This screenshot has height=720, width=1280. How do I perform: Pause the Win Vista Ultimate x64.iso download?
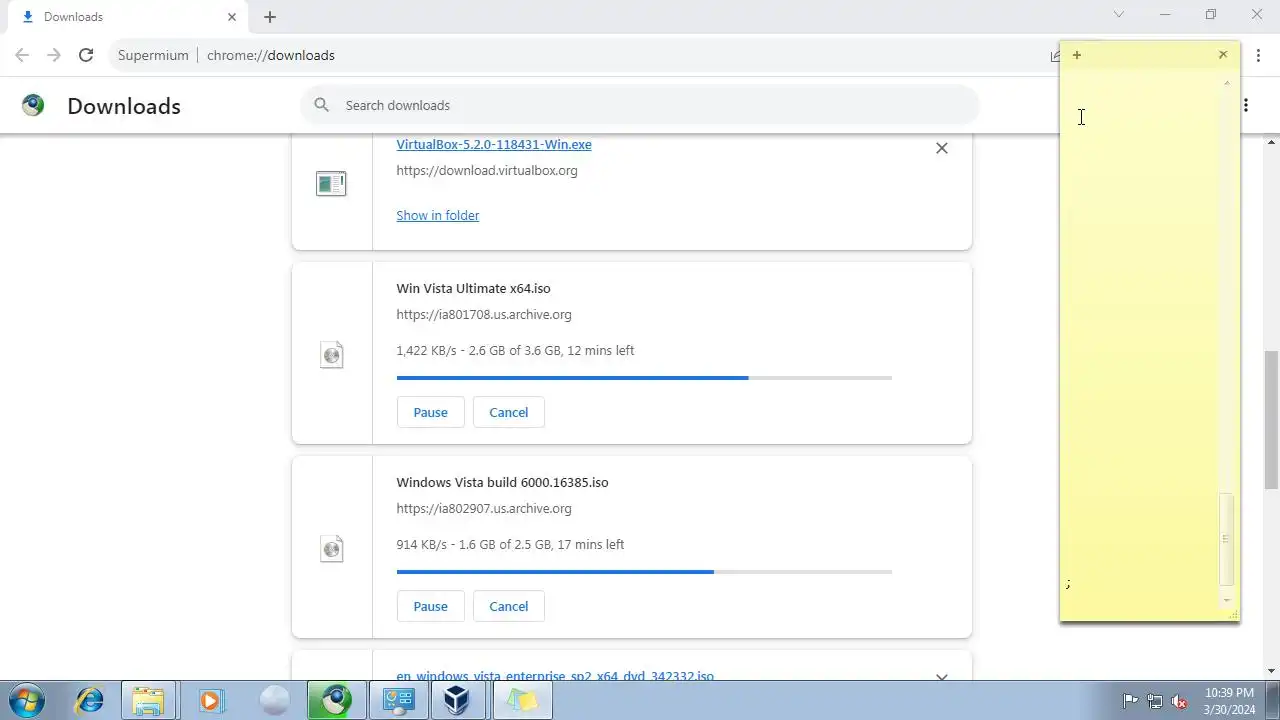(431, 412)
